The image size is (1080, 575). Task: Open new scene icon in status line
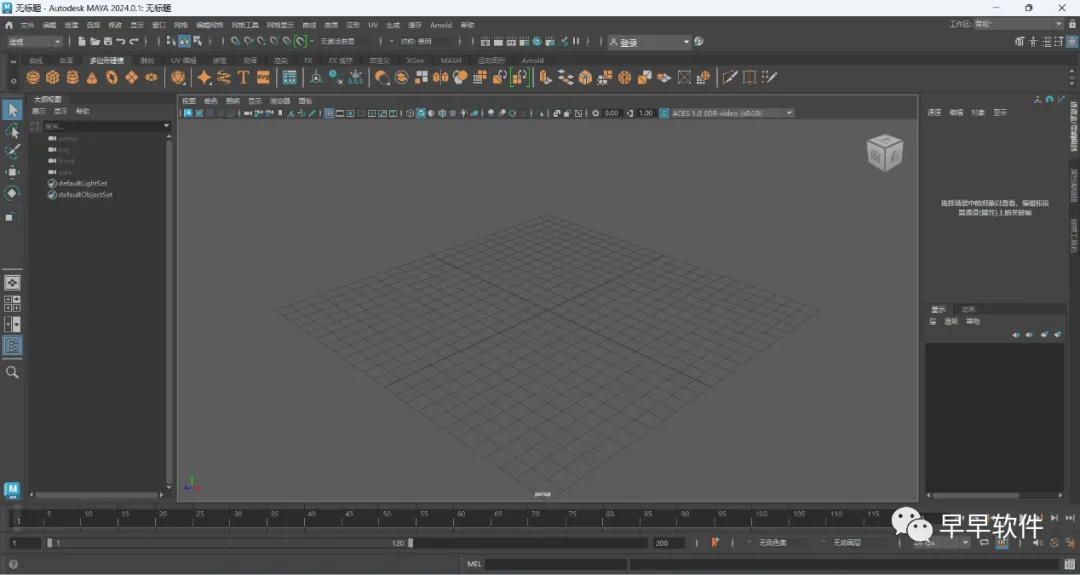tap(80, 42)
